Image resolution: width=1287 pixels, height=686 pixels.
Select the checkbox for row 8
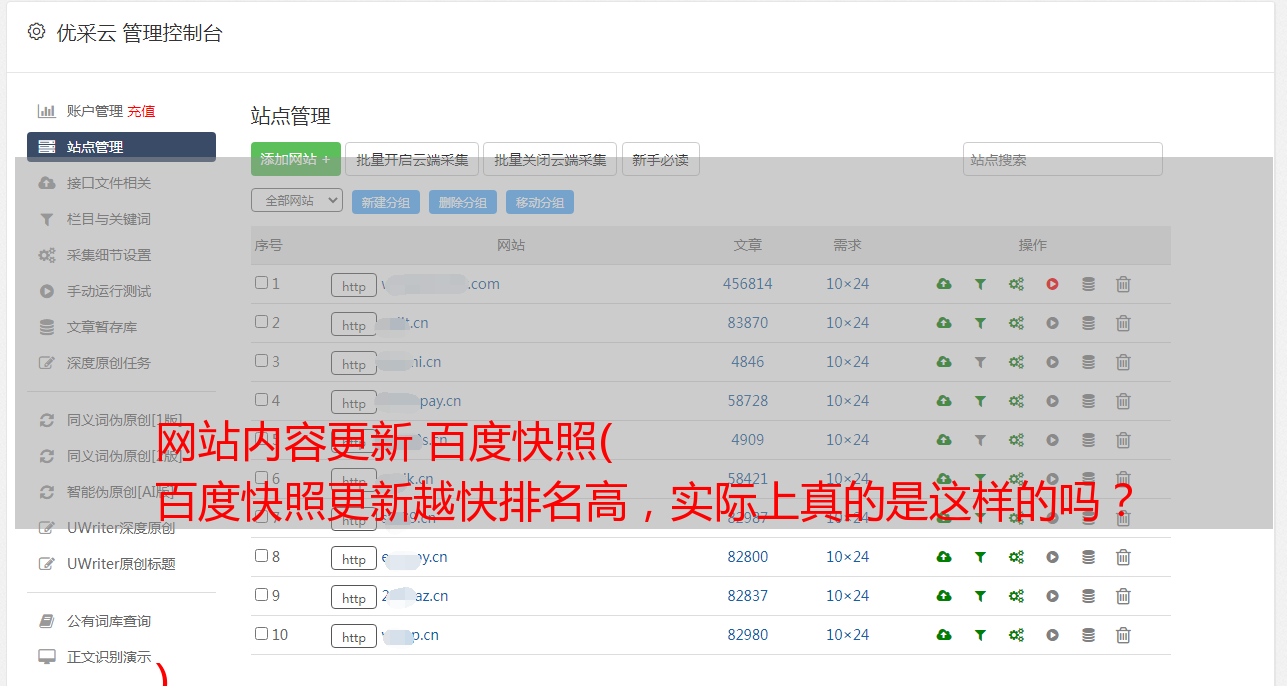coord(261,556)
